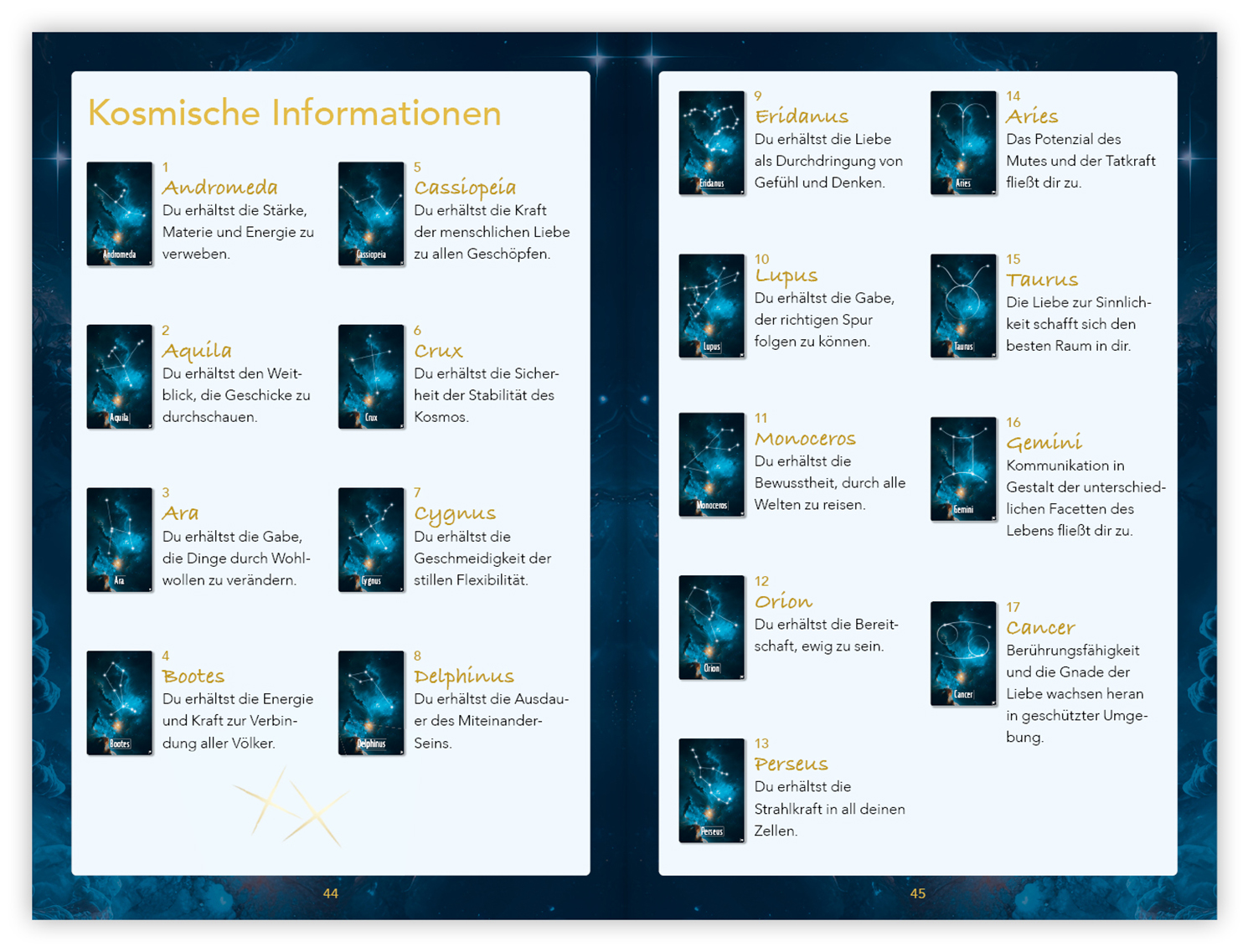The image size is (1248, 952).
Task: Click the Delphinus card thumbnail
Action: point(371,702)
